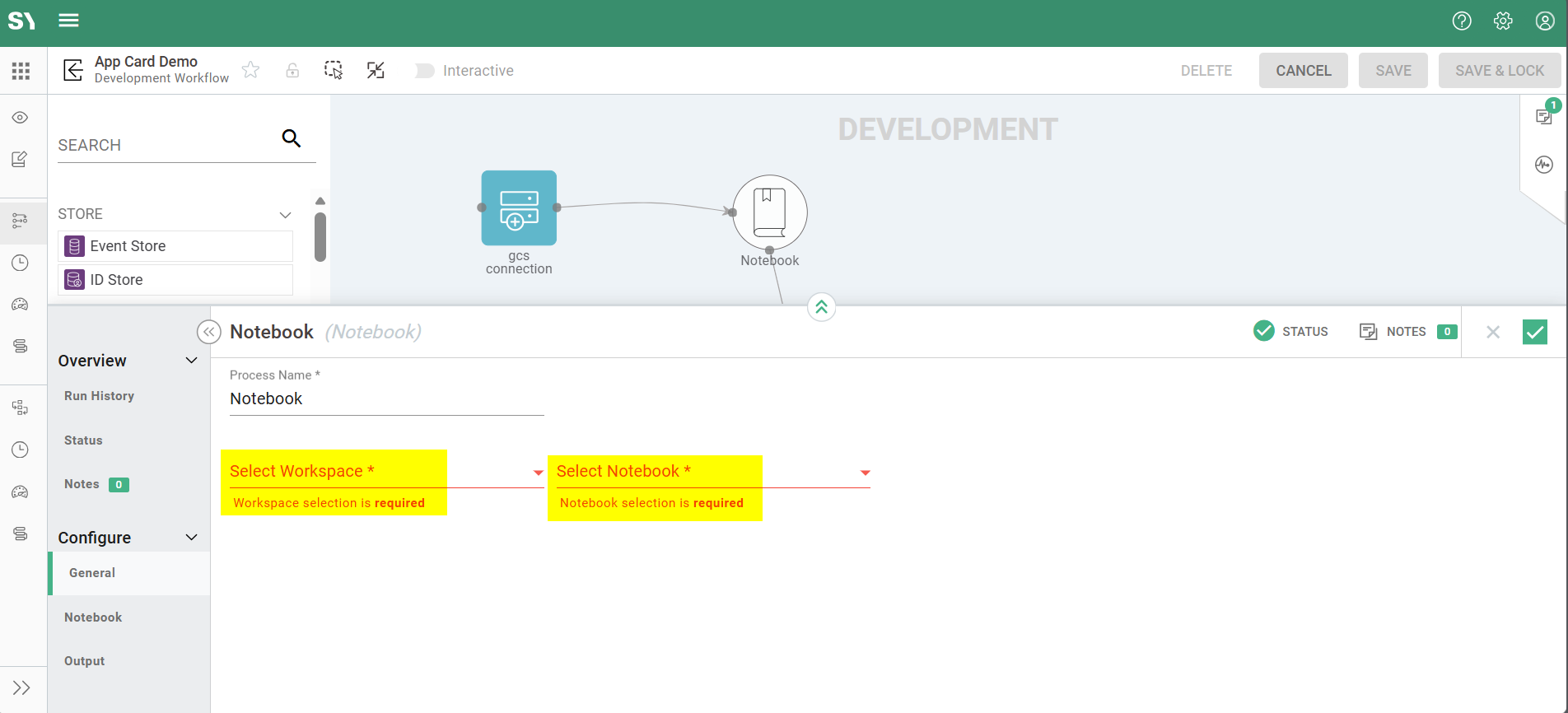Open the Output configure tab

click(x=85, y=661)
